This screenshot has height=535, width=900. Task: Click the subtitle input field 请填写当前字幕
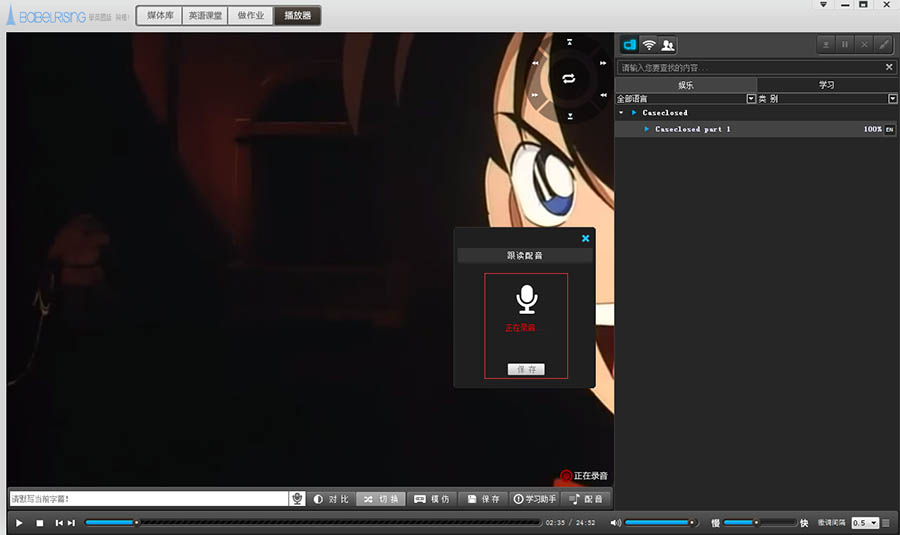[149, 499]
